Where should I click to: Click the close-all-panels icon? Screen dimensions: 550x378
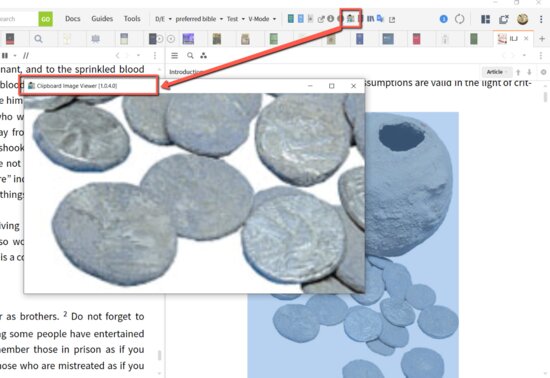pyautogui.click(x=504, y=19)
